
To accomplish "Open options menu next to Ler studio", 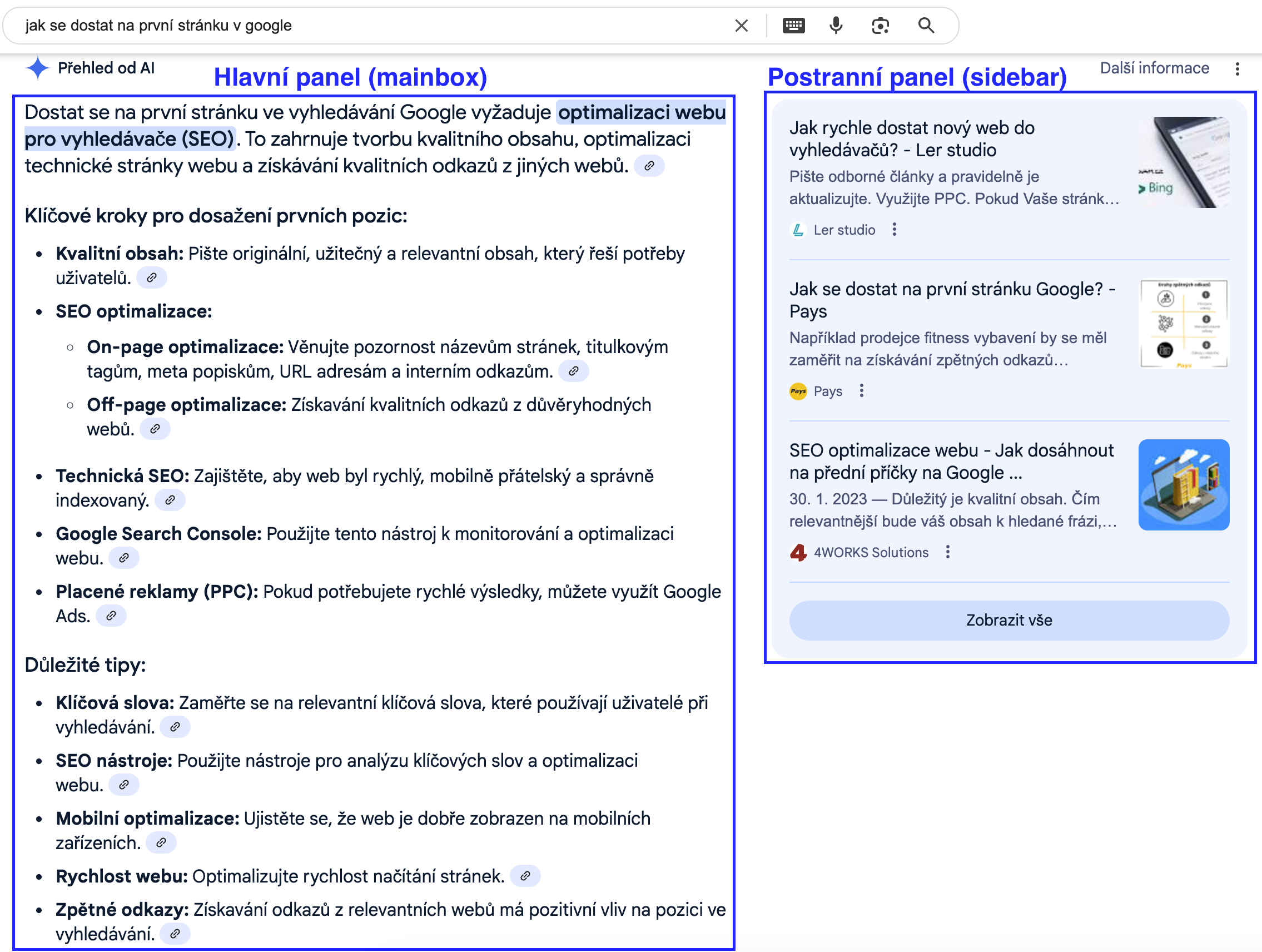I will pyautogui.click(x=894, y=230).
